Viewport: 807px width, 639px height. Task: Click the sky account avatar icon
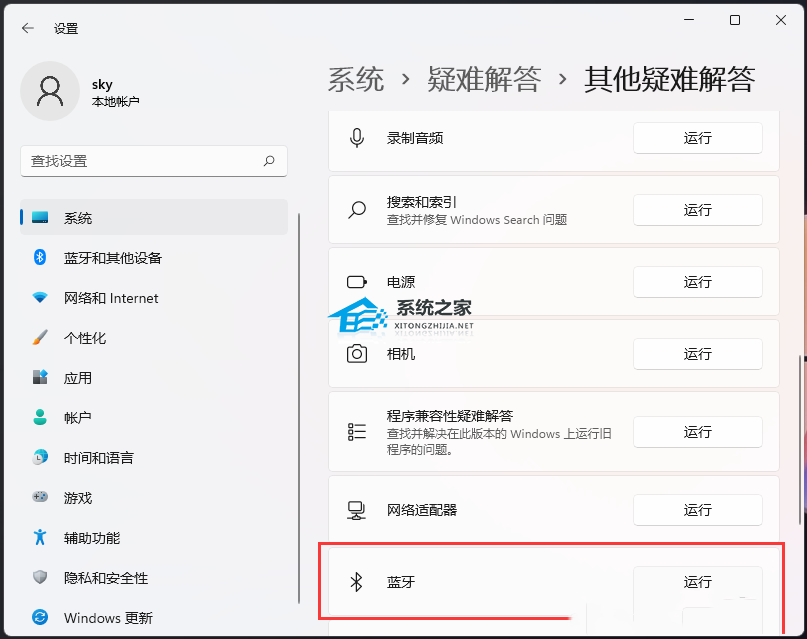click(50, 91)
